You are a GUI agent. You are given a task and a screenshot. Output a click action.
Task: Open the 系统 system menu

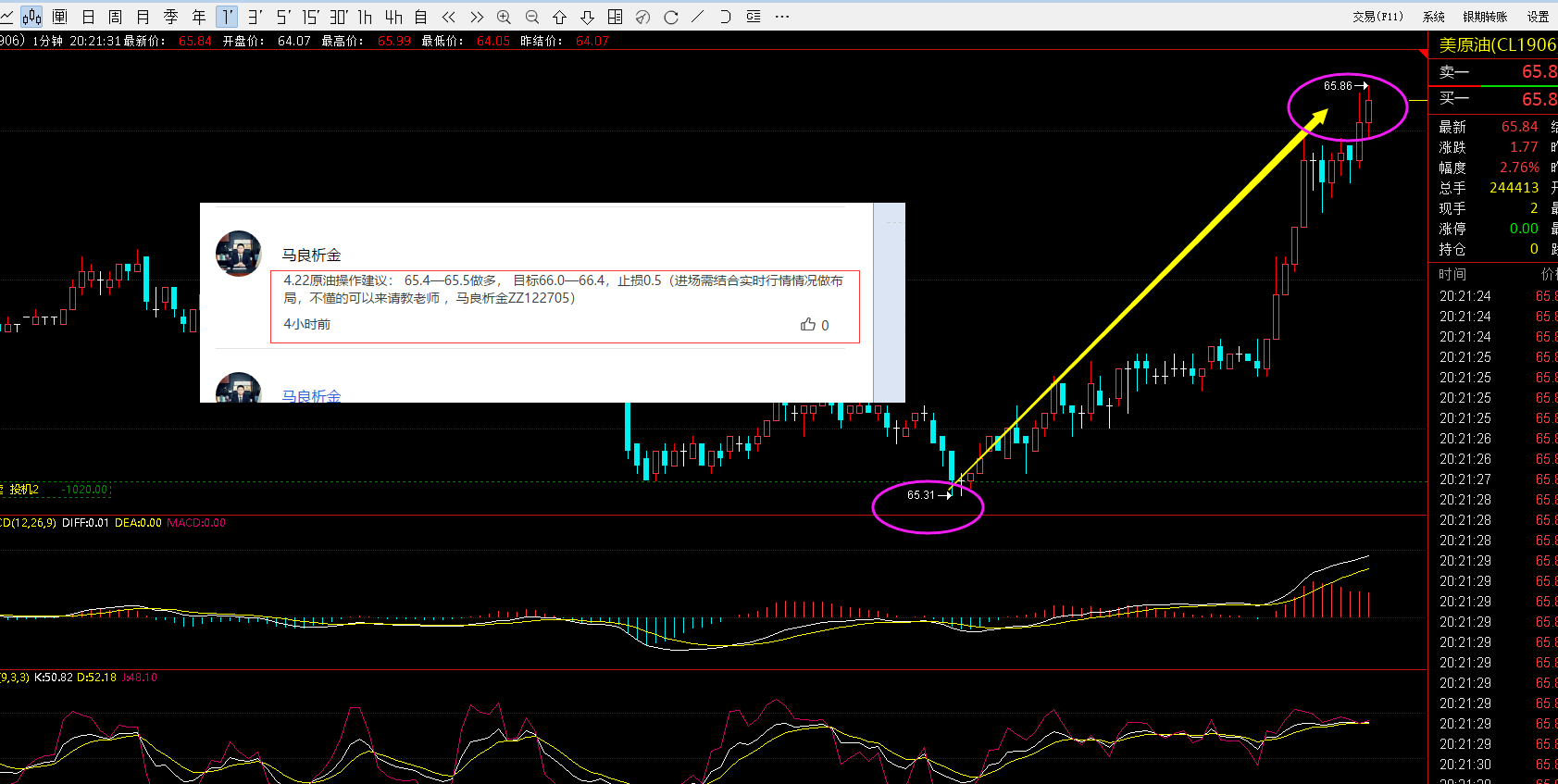click(1434, 17)
